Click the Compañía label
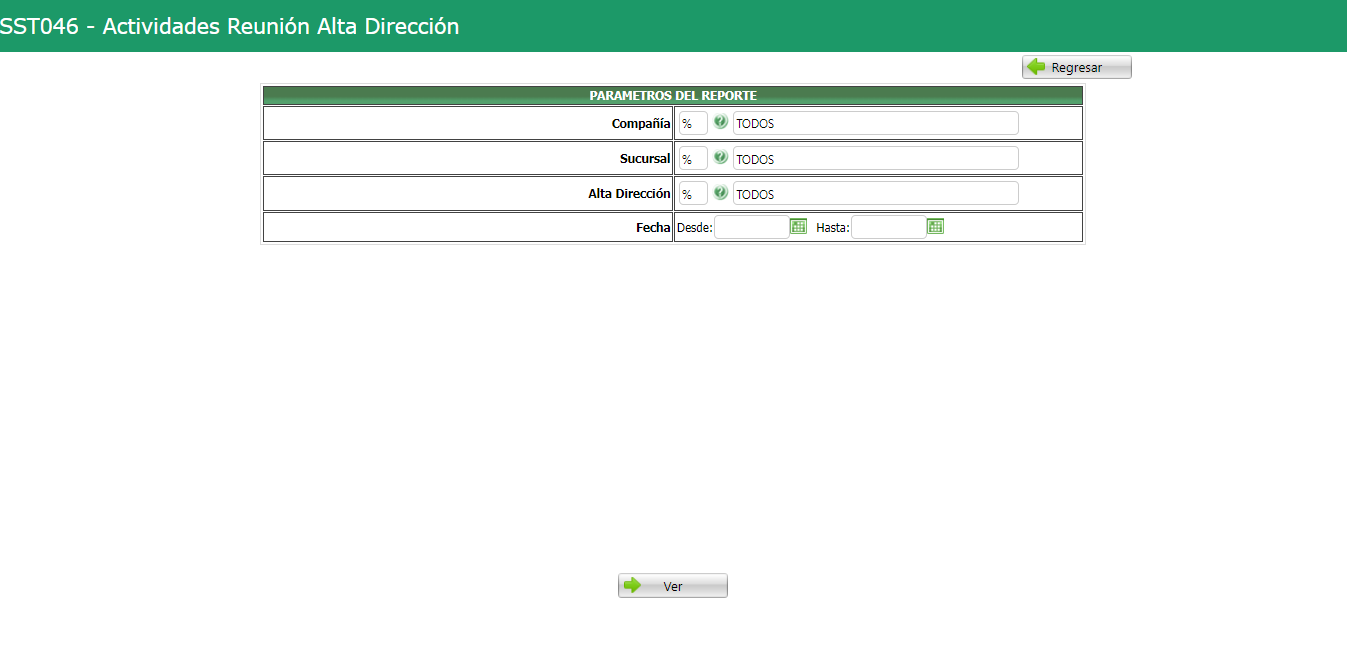Viewport: 1347px width, 651px height. click(641, 123)
